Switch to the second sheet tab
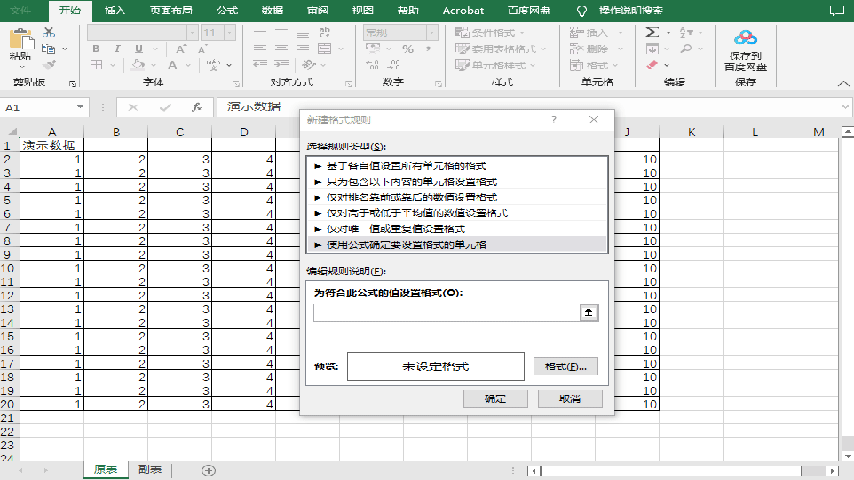The image size is (854, 480). pyautogui.click(x=150, y=470)
